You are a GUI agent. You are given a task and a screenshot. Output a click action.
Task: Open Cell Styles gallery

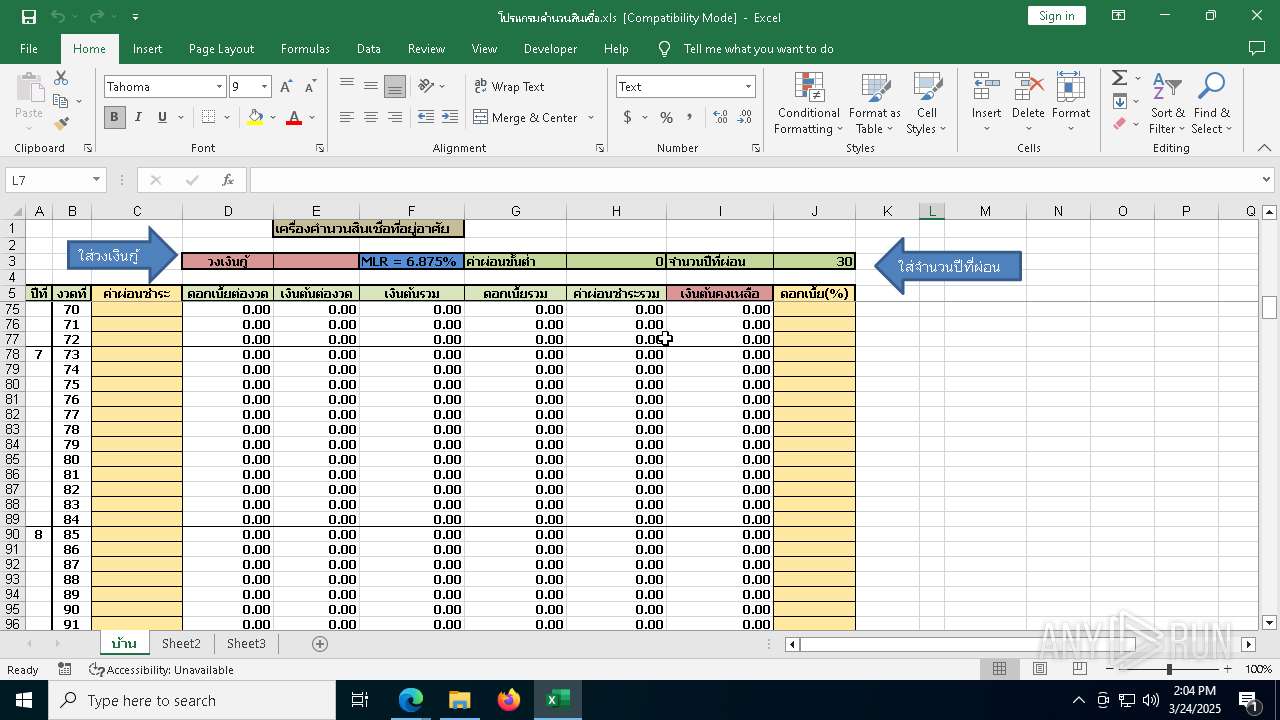(927, 103)
